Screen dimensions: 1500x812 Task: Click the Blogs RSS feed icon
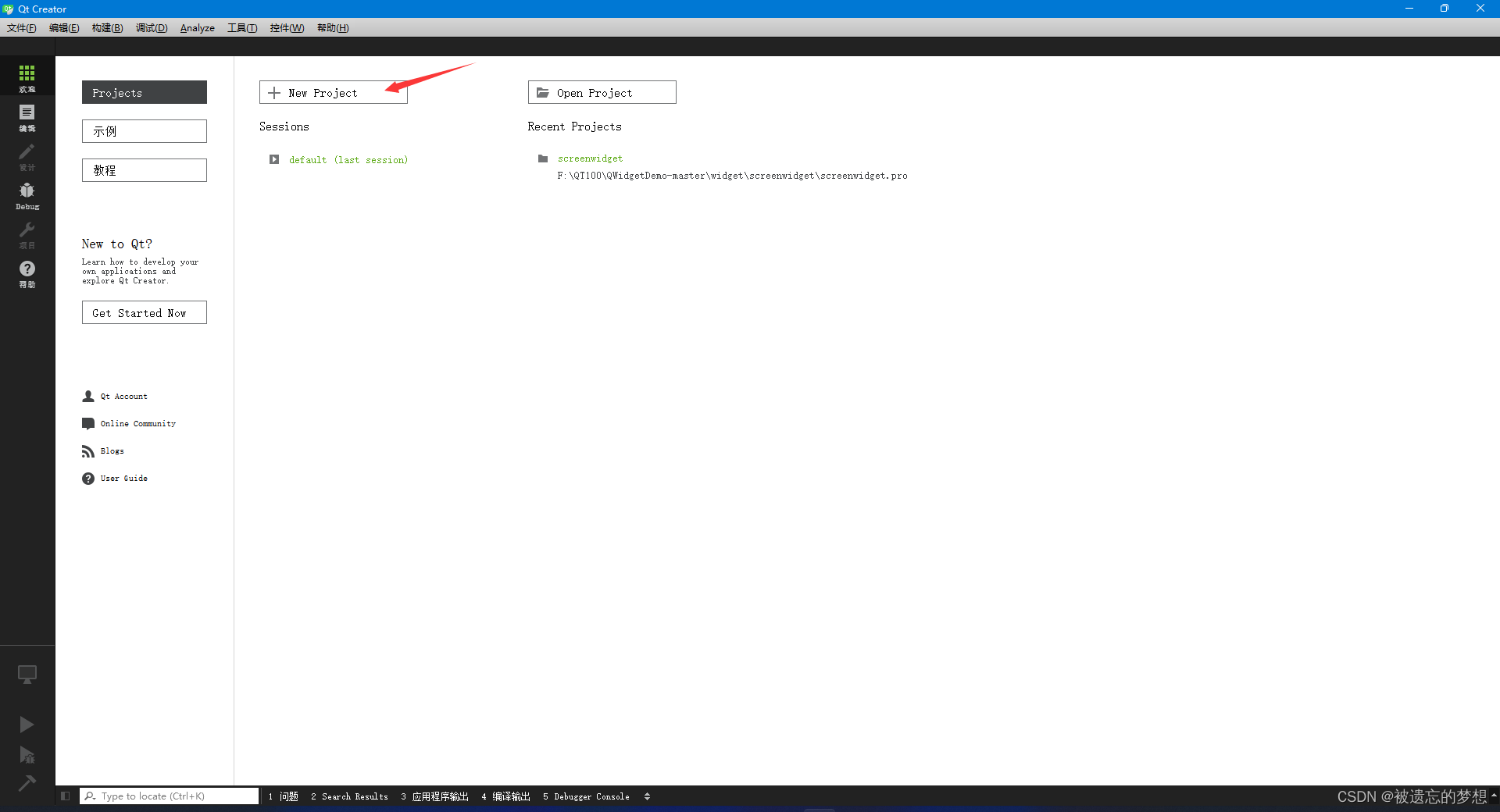(x=88, y=451)
